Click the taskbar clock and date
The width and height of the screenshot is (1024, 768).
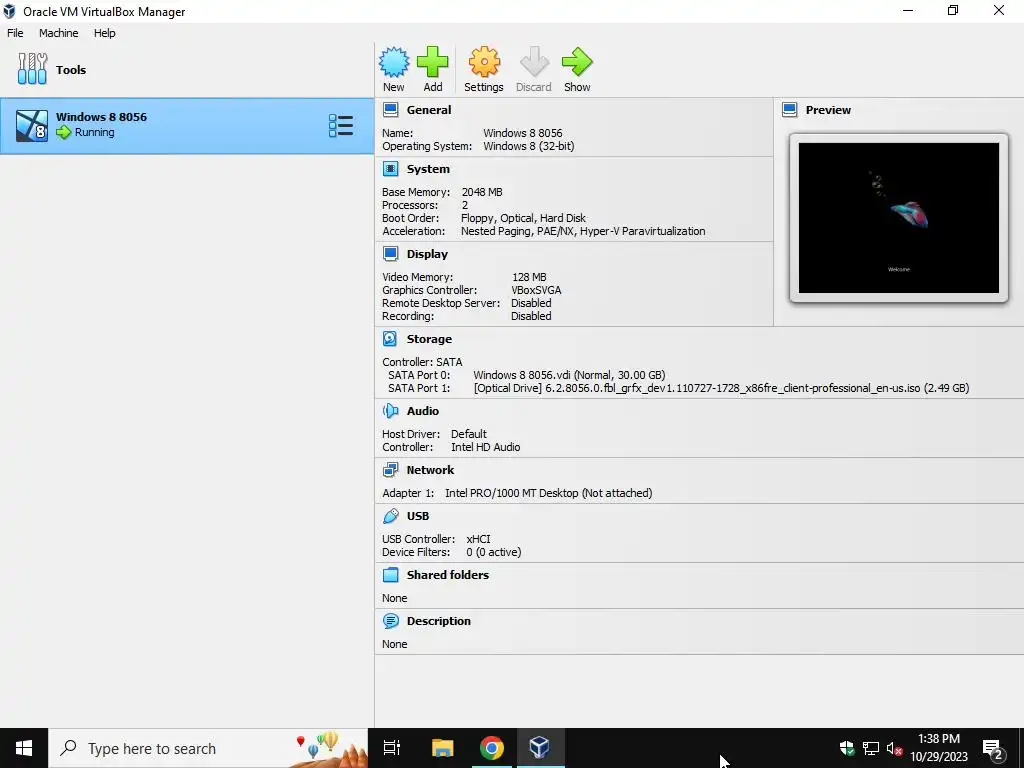[x=939, y=748]
